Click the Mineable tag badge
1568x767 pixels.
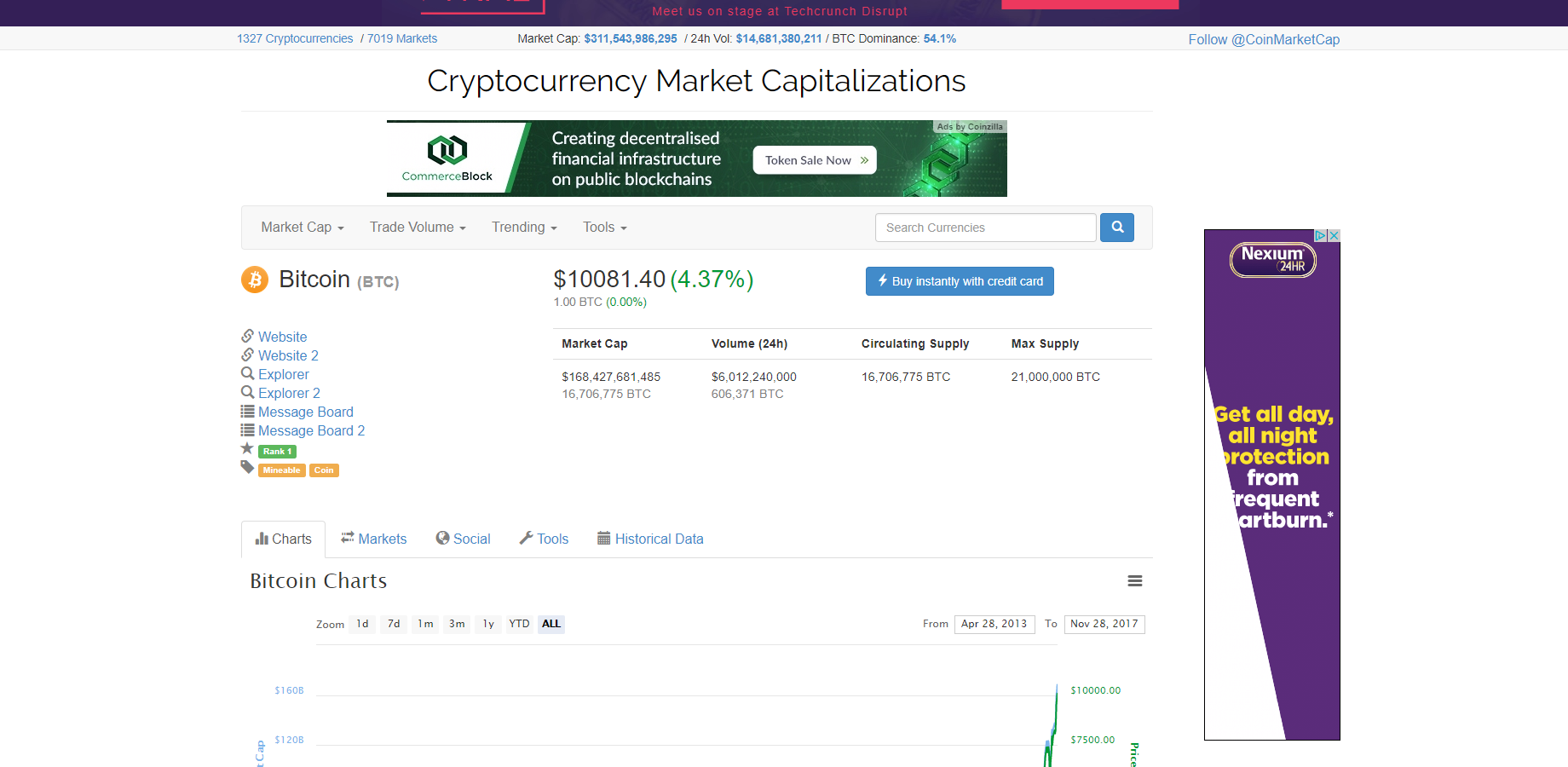point(281,470)
